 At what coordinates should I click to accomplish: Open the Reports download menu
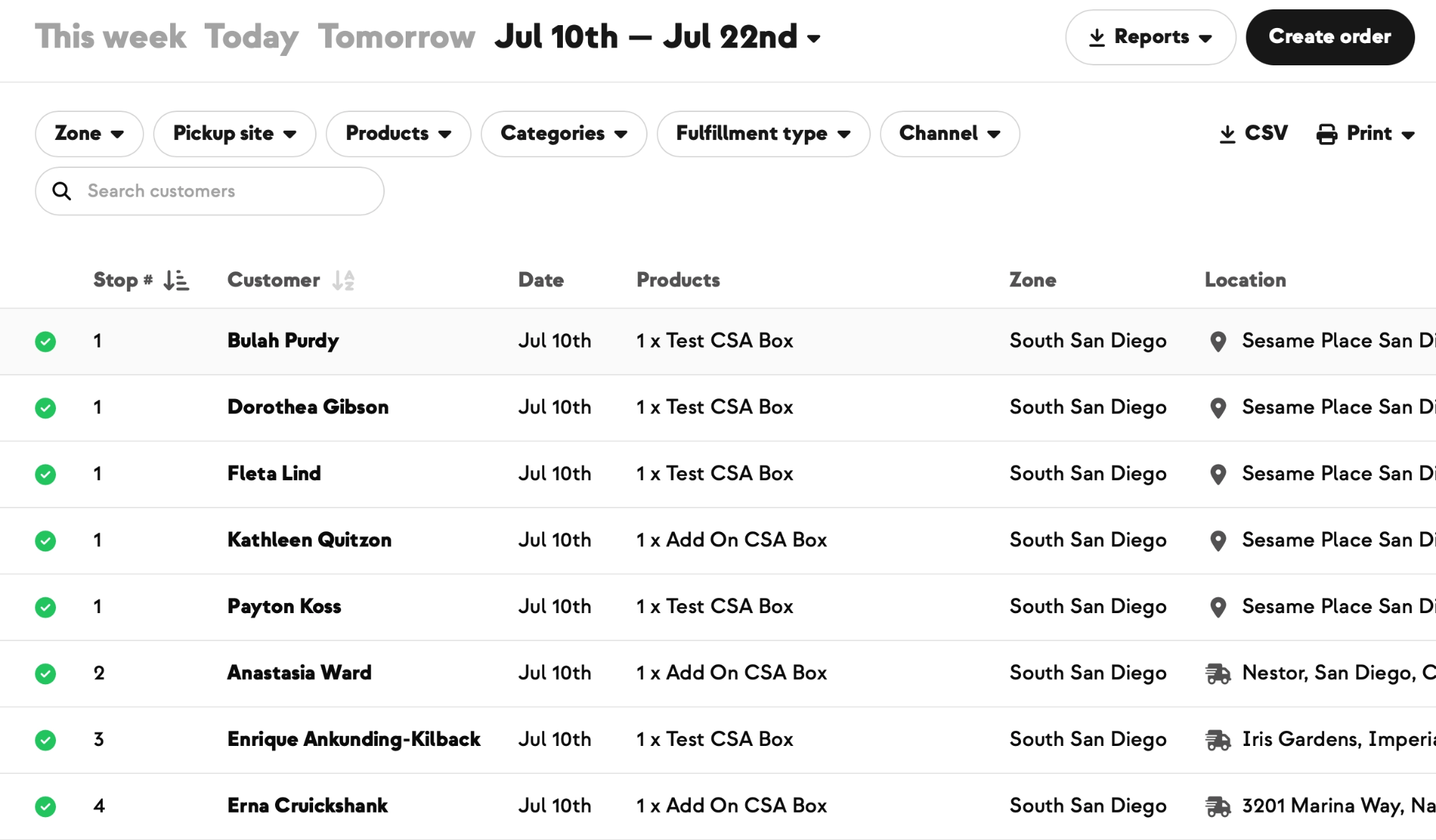point(1150,37)
